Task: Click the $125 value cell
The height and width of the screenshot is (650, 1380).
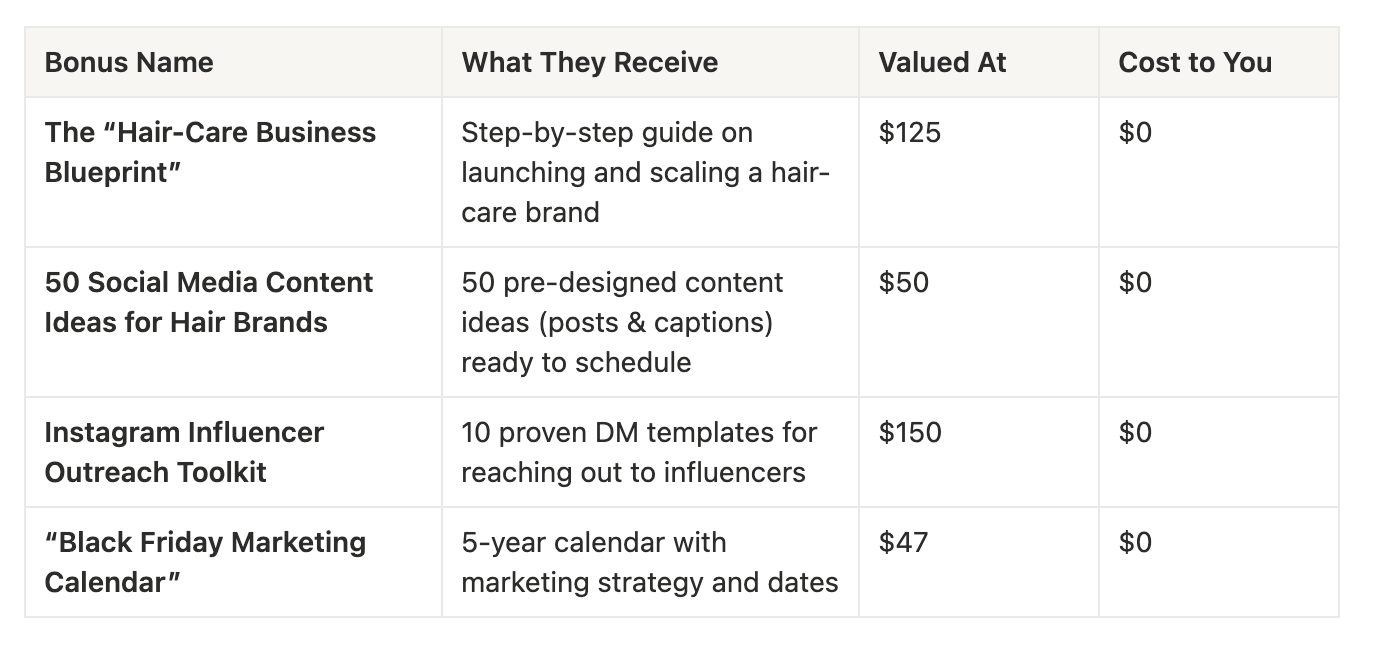Action: [910, 133]
